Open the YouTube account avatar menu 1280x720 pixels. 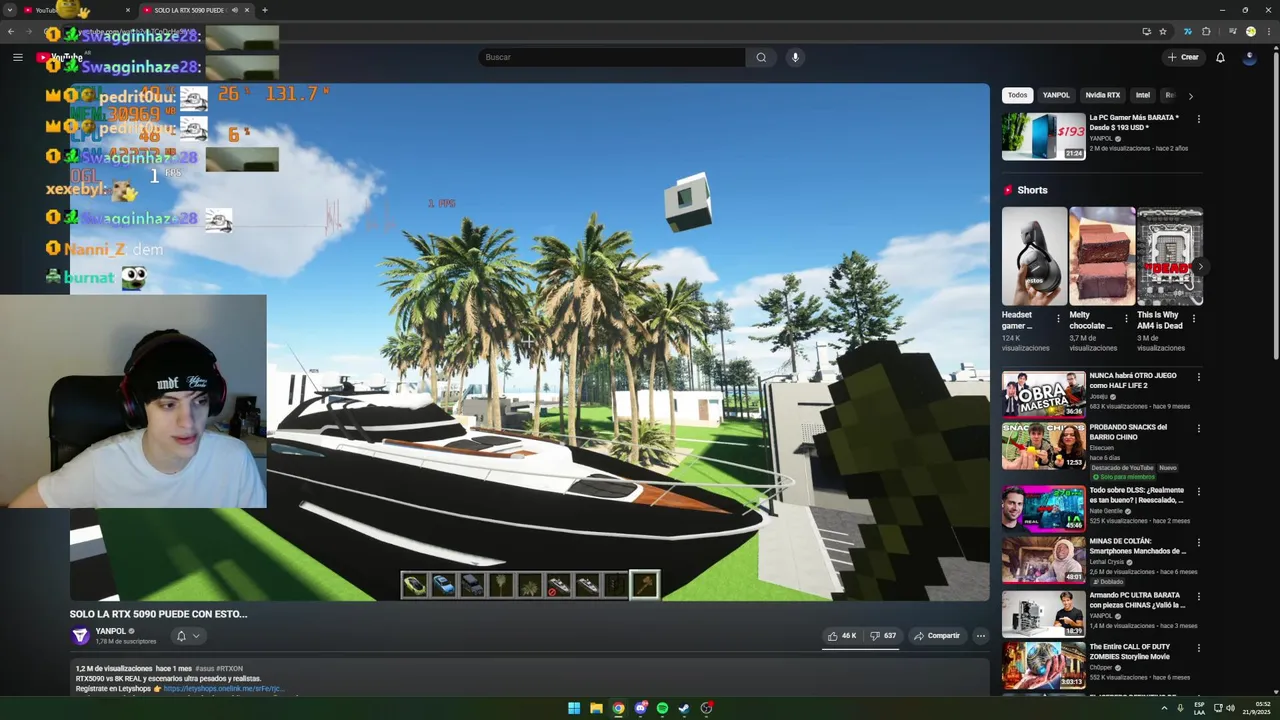[x=1249, y=57]
